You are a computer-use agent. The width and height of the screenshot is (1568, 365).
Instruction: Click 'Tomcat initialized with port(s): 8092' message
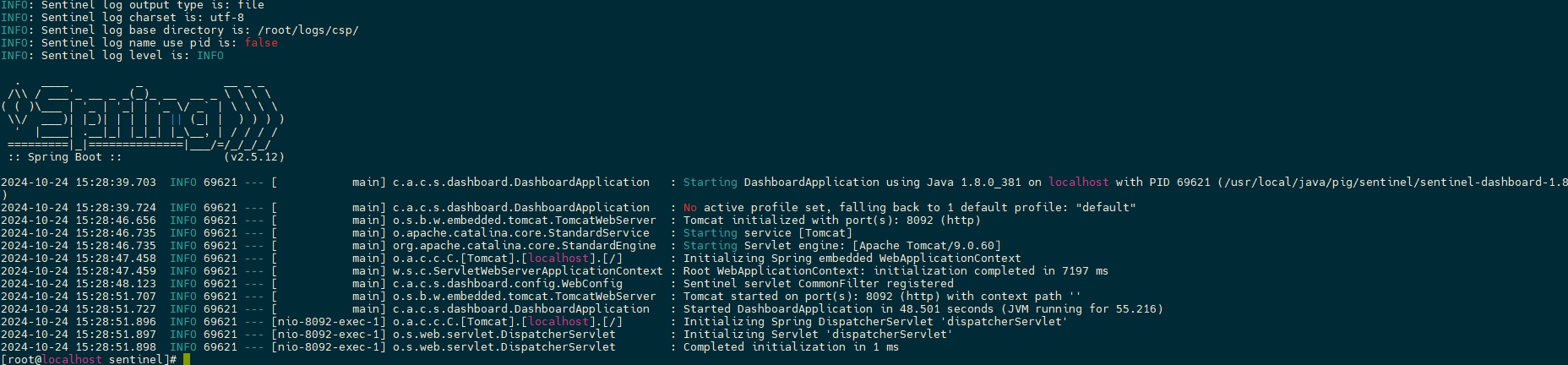pyautogui.click(x=832, y=220)
